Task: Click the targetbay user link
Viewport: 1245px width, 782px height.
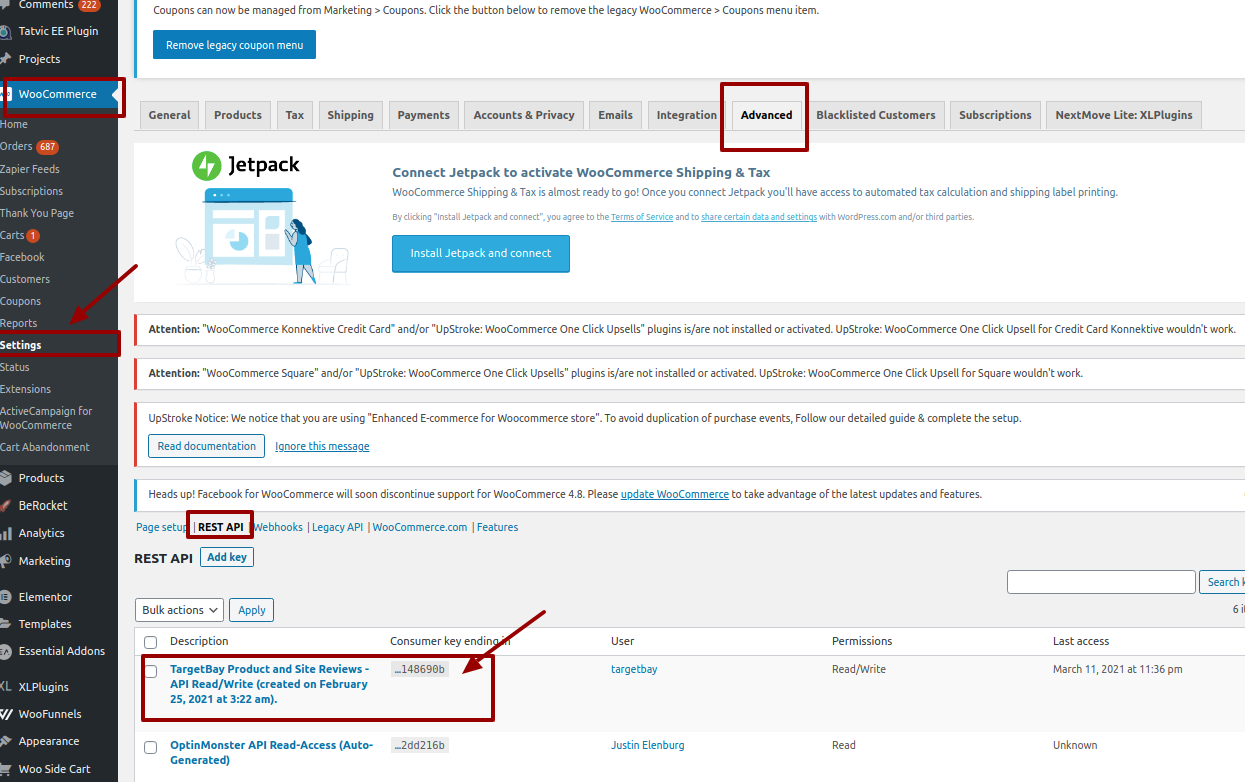Action: click(634, 669)
